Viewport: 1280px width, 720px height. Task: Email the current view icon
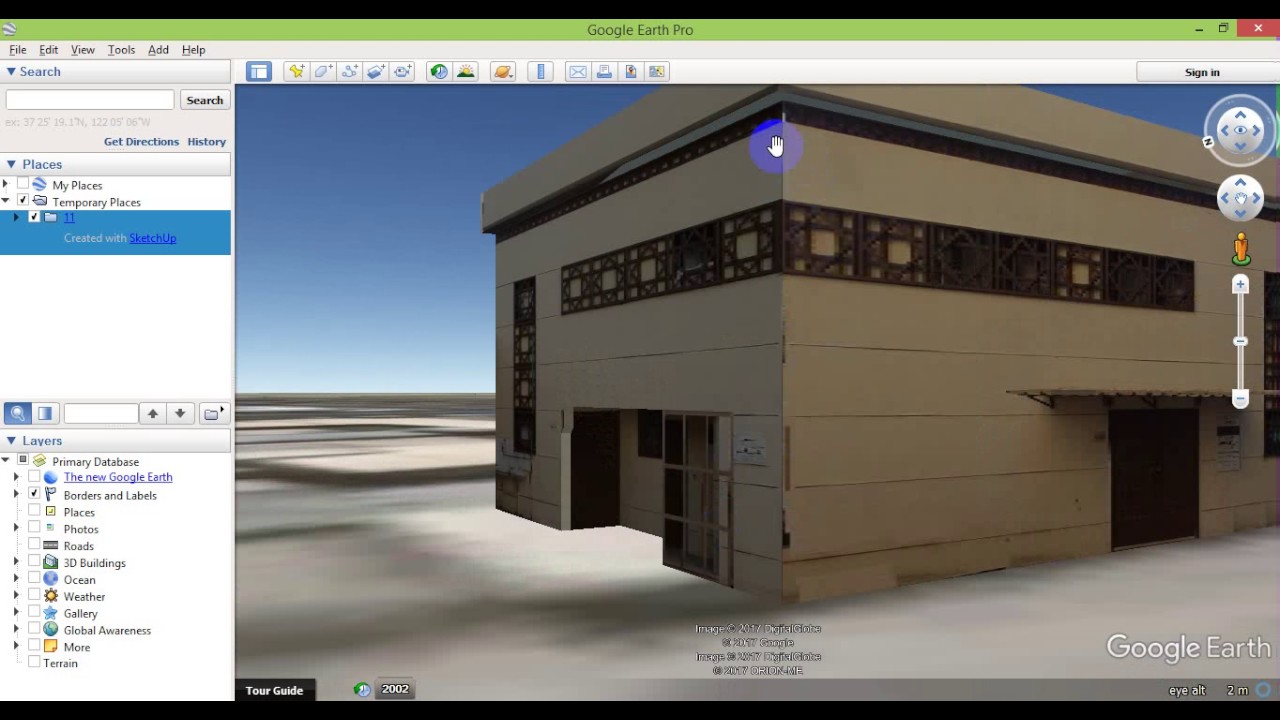pos(578,71)
